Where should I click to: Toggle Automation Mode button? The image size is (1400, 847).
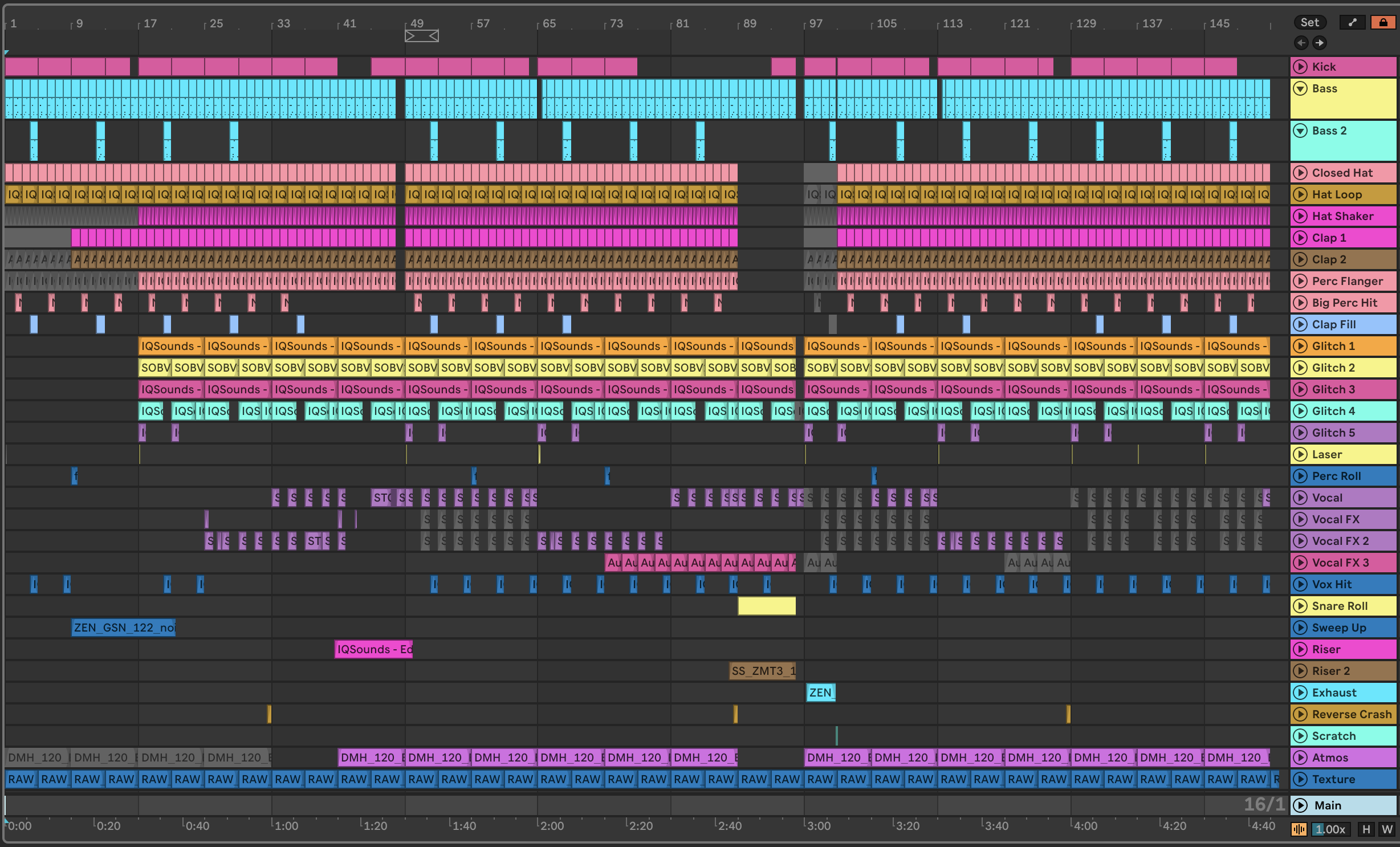pos(1353,22)
